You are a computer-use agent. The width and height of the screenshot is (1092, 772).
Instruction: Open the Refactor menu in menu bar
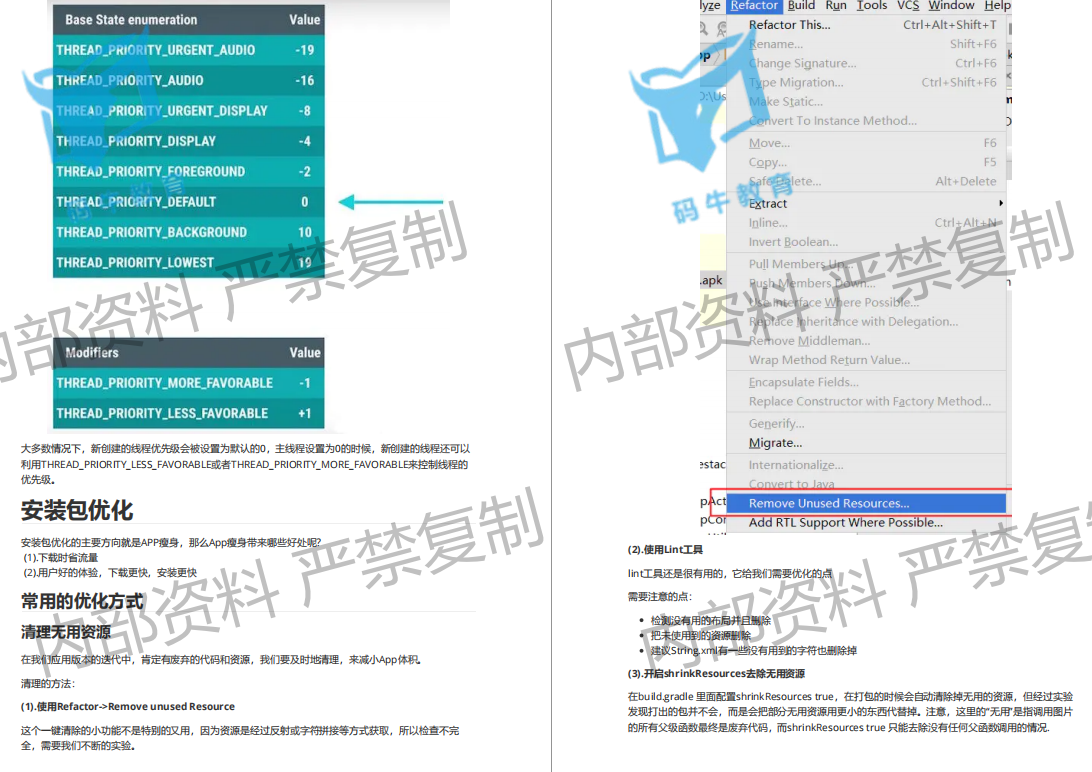[x=754, y=6]
